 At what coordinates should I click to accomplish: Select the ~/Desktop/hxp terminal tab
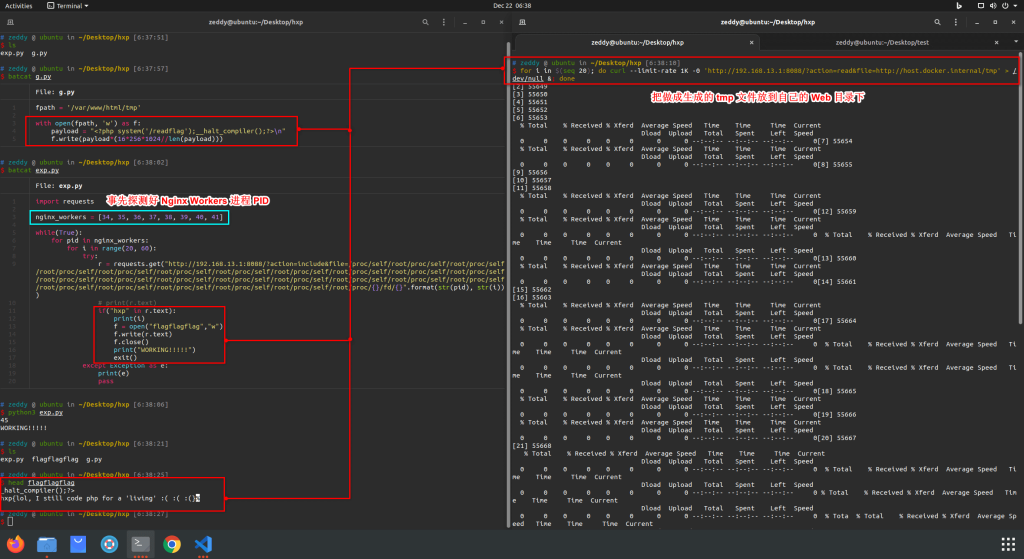636,42
